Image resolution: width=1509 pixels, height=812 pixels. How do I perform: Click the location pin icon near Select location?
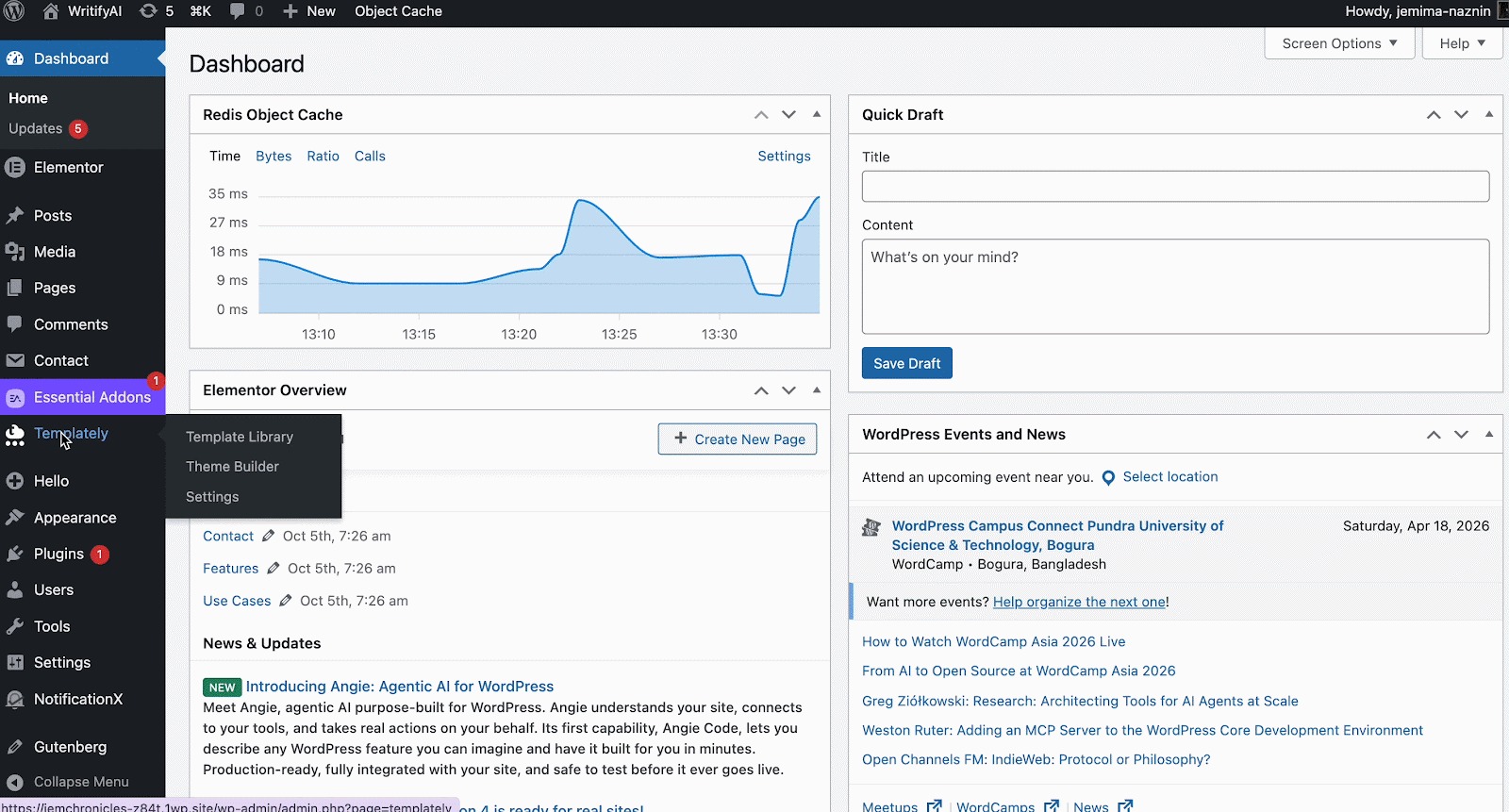click(1108, 478)
